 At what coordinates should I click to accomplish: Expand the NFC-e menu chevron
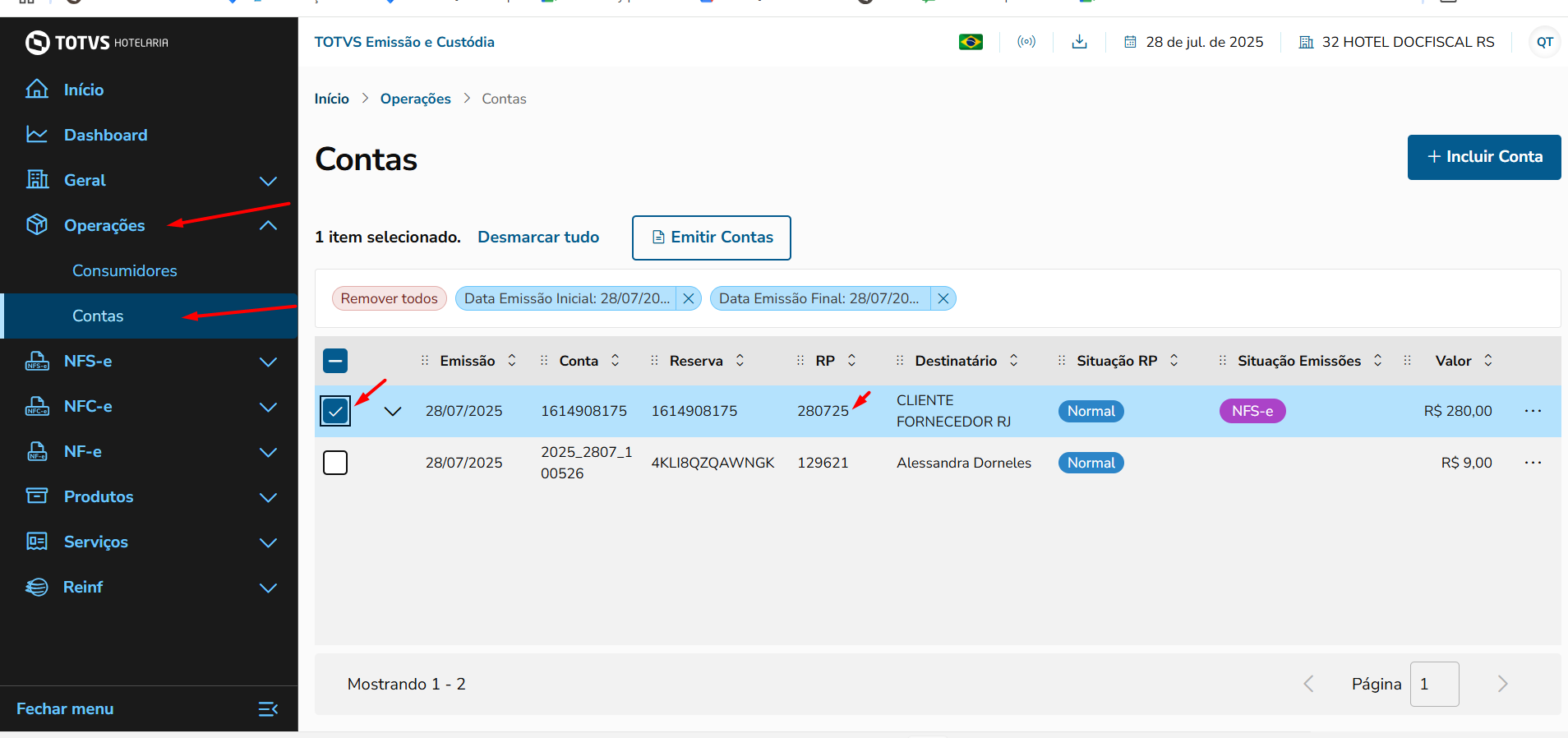tap(268, 407)
